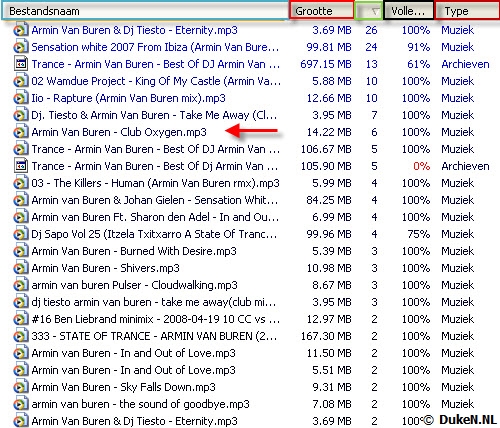Select the icon of the 2-source Eternity.mp3 at the bottom
The height and width of the screenshot is (428, 500).
(20, 420)
